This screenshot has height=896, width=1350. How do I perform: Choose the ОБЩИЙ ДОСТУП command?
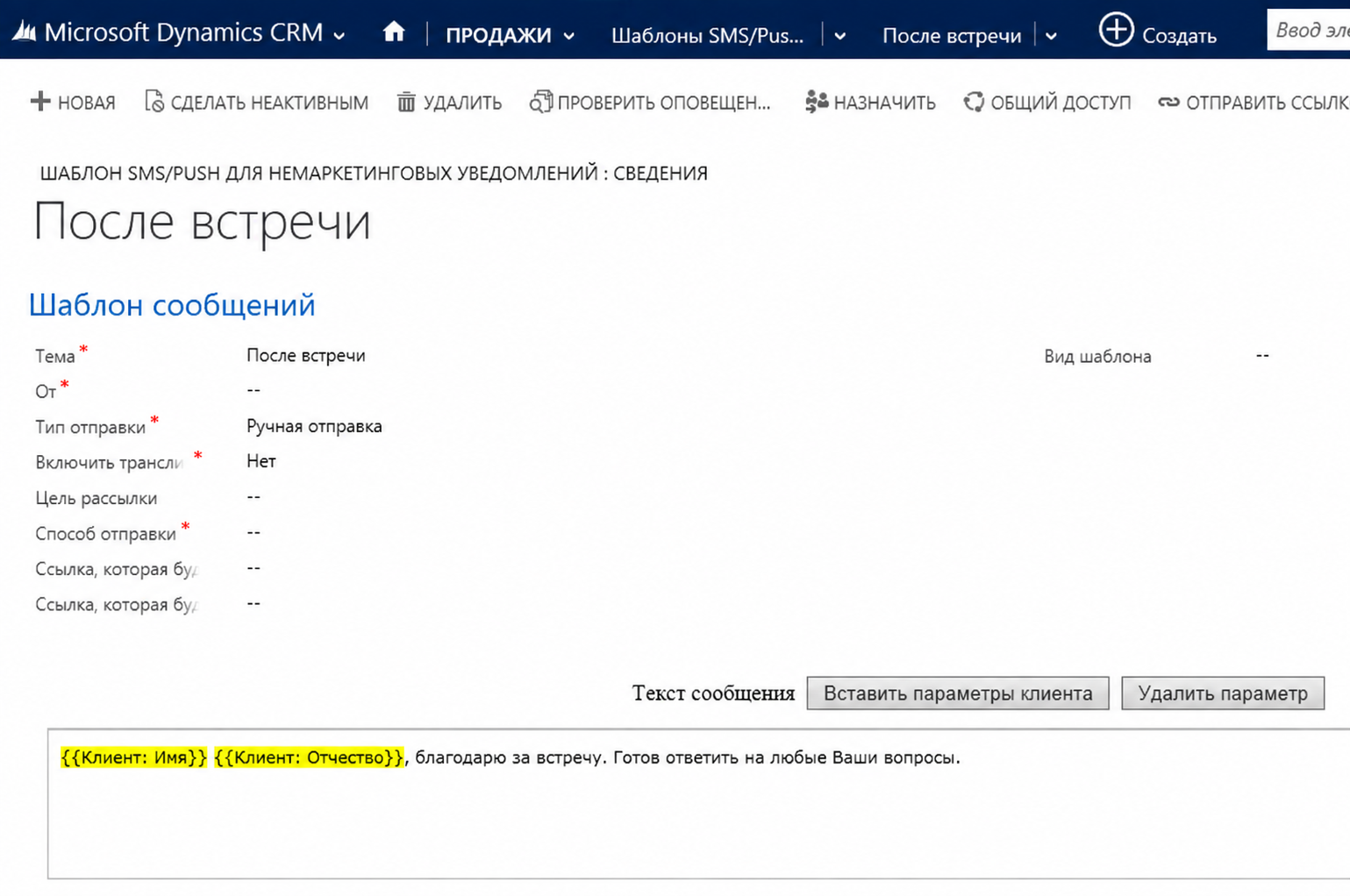[1061, 103]
